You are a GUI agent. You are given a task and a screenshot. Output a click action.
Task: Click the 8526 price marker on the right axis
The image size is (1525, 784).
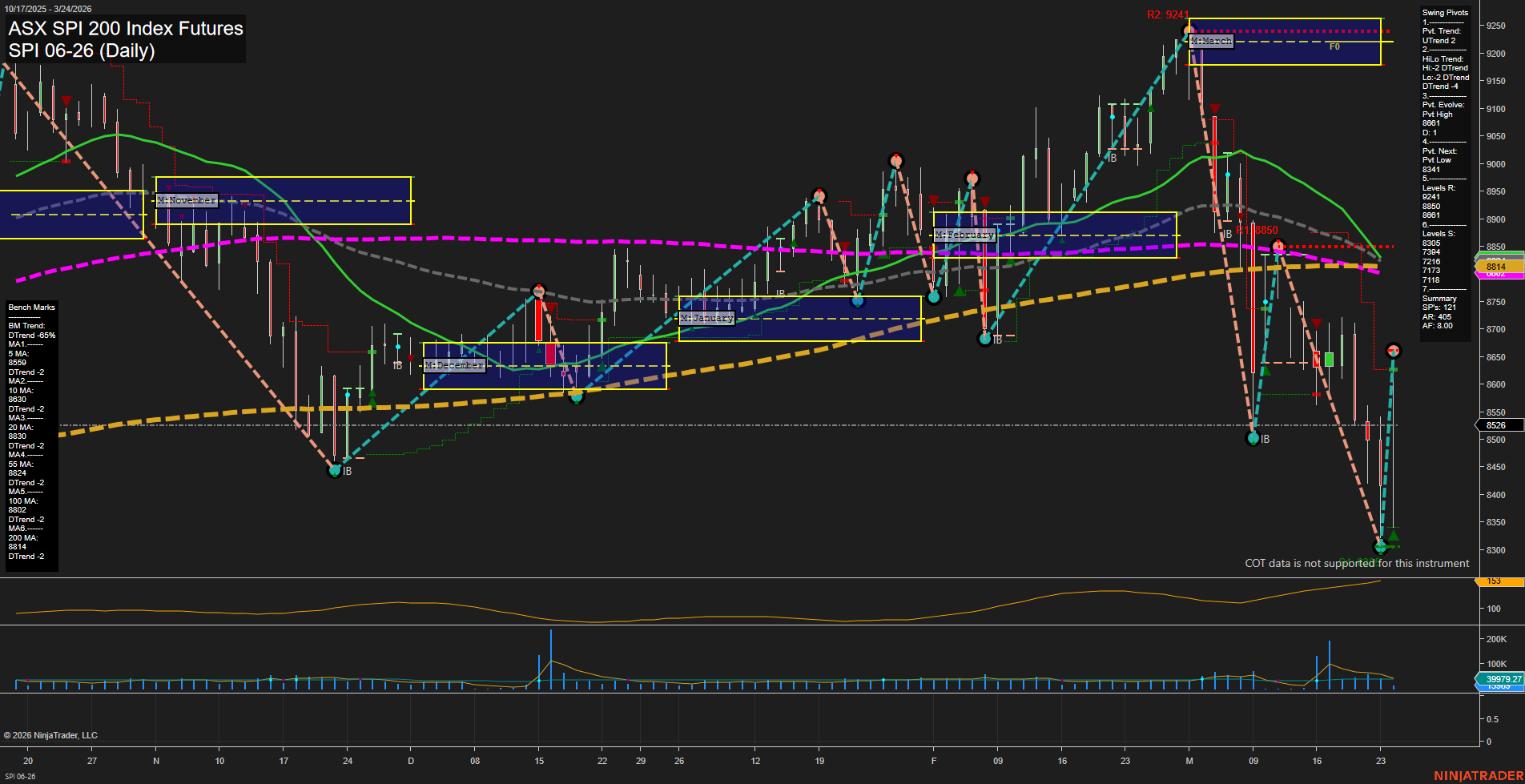pos(1496,425)
